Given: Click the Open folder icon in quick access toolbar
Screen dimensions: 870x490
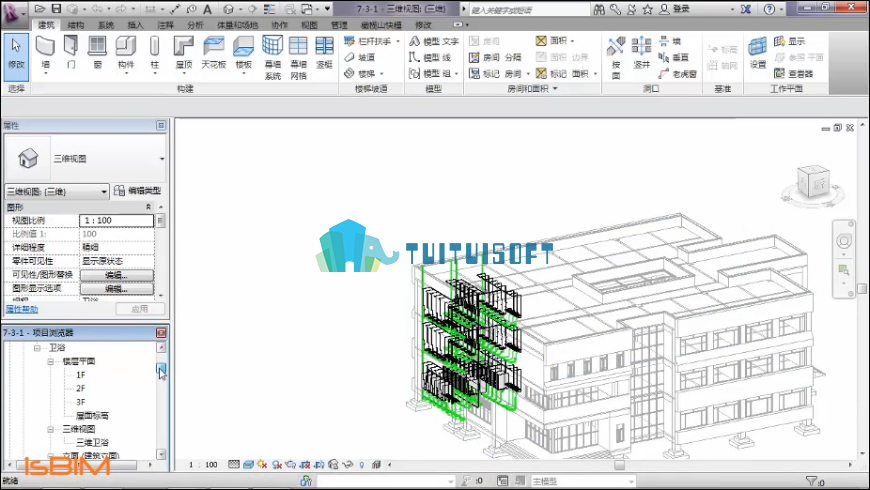Looking at the screenshot, I should tap(39, 8).
